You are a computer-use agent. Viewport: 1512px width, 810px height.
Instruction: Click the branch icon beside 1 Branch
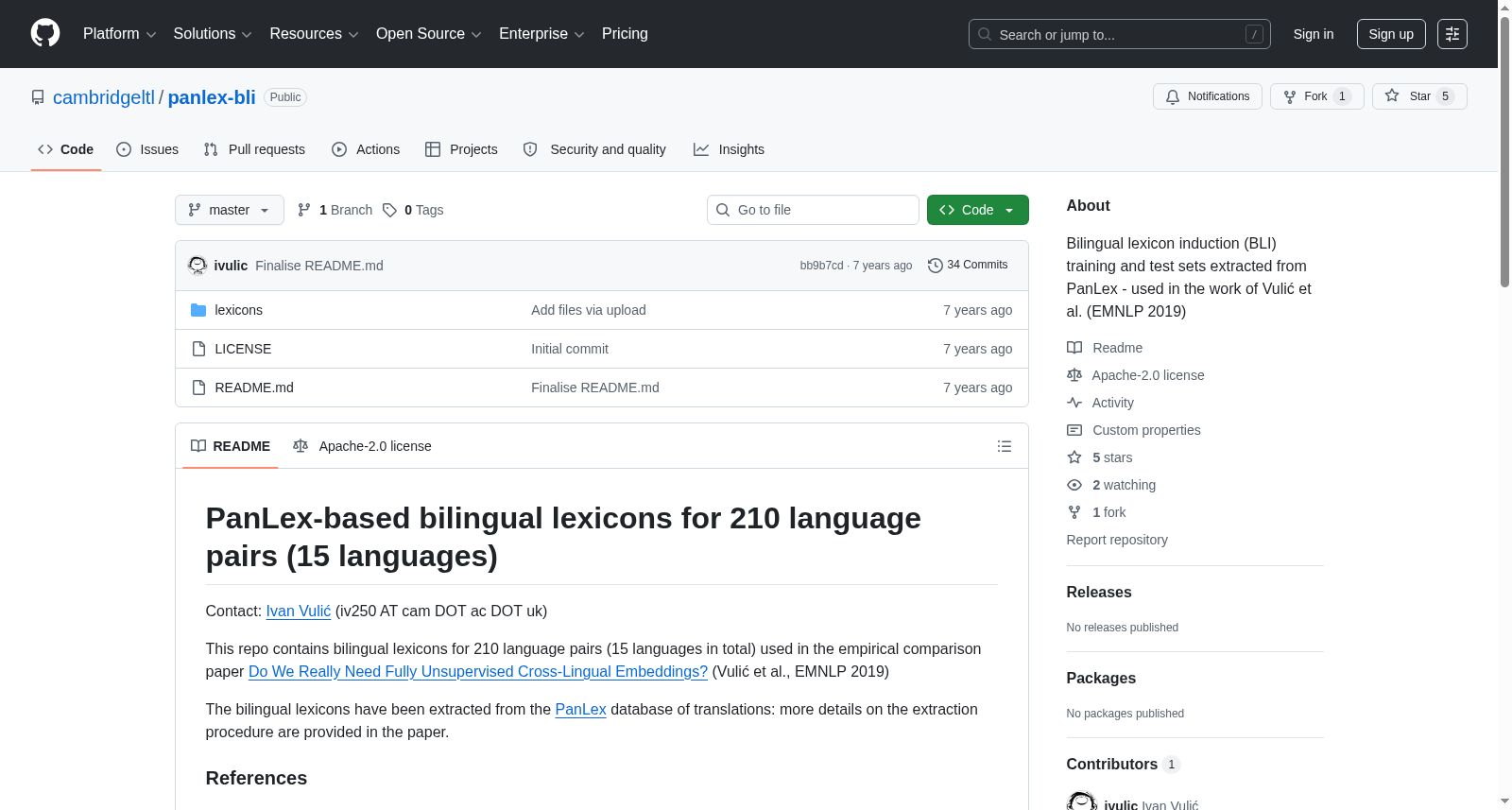[x=304, y=210]
